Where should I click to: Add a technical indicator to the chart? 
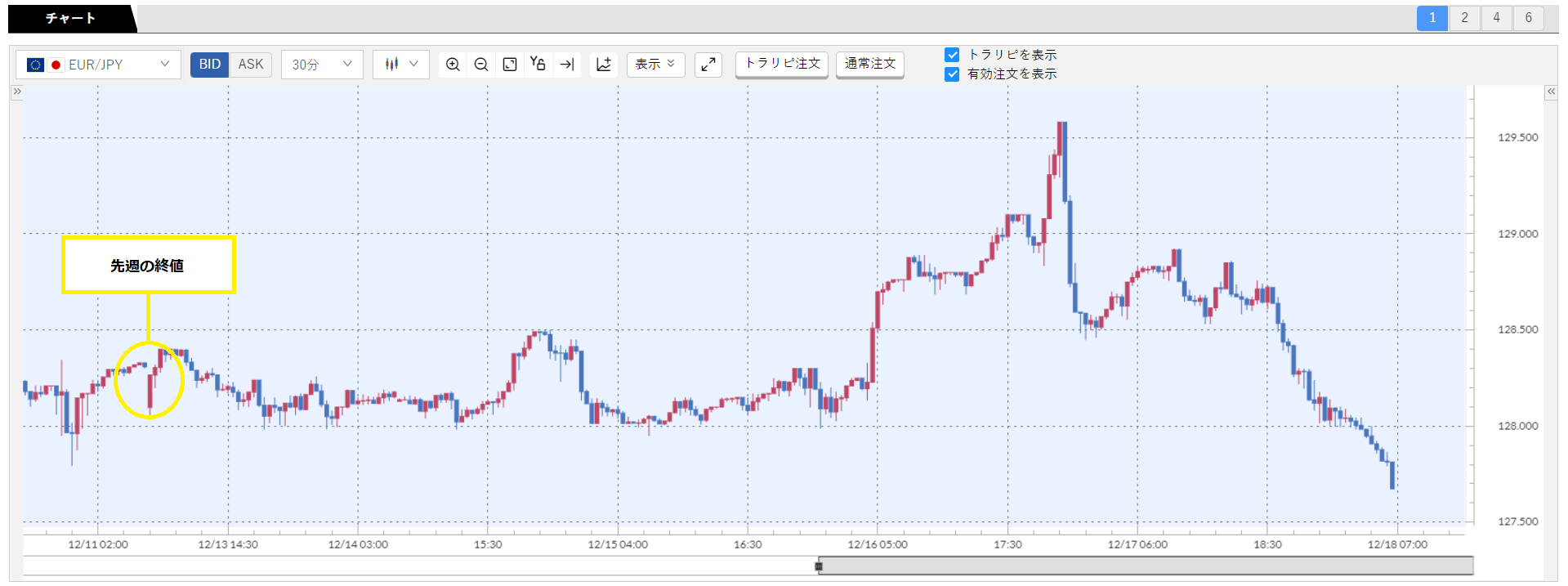[x=604, y=65]
